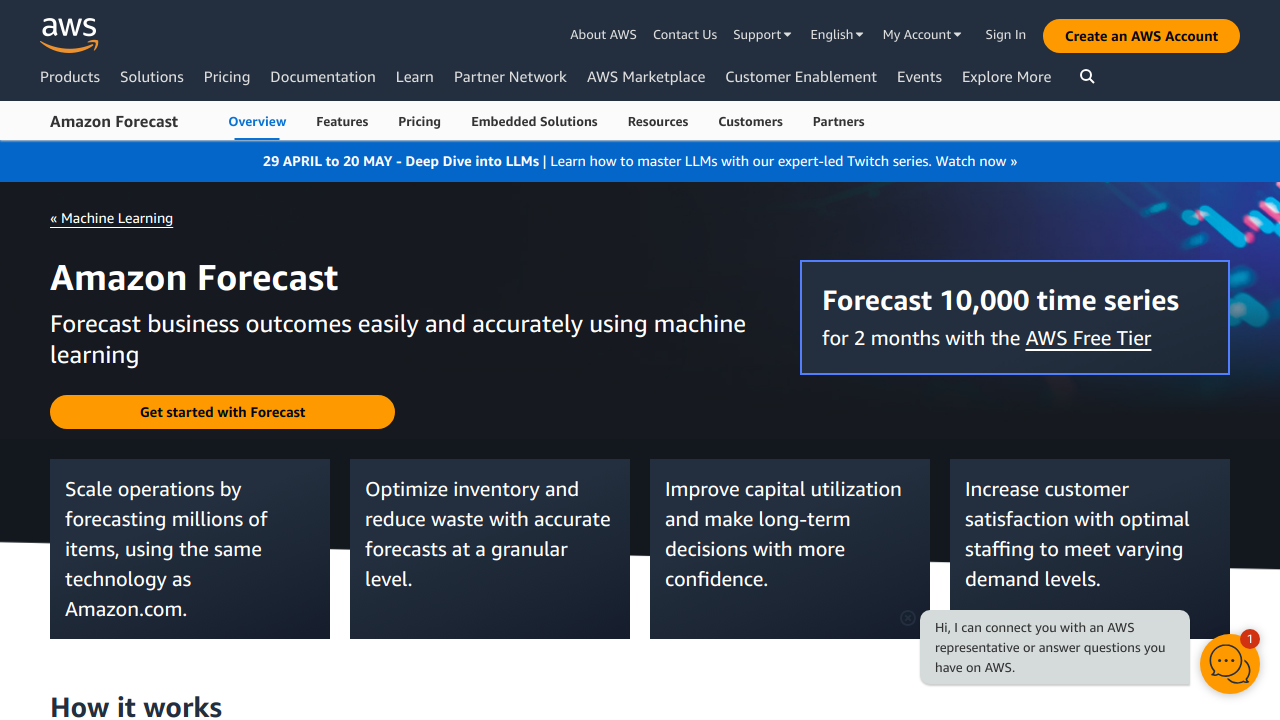1280x720 pixels.
Task: Open the Resources tab
Action: [x=658, y=122]
